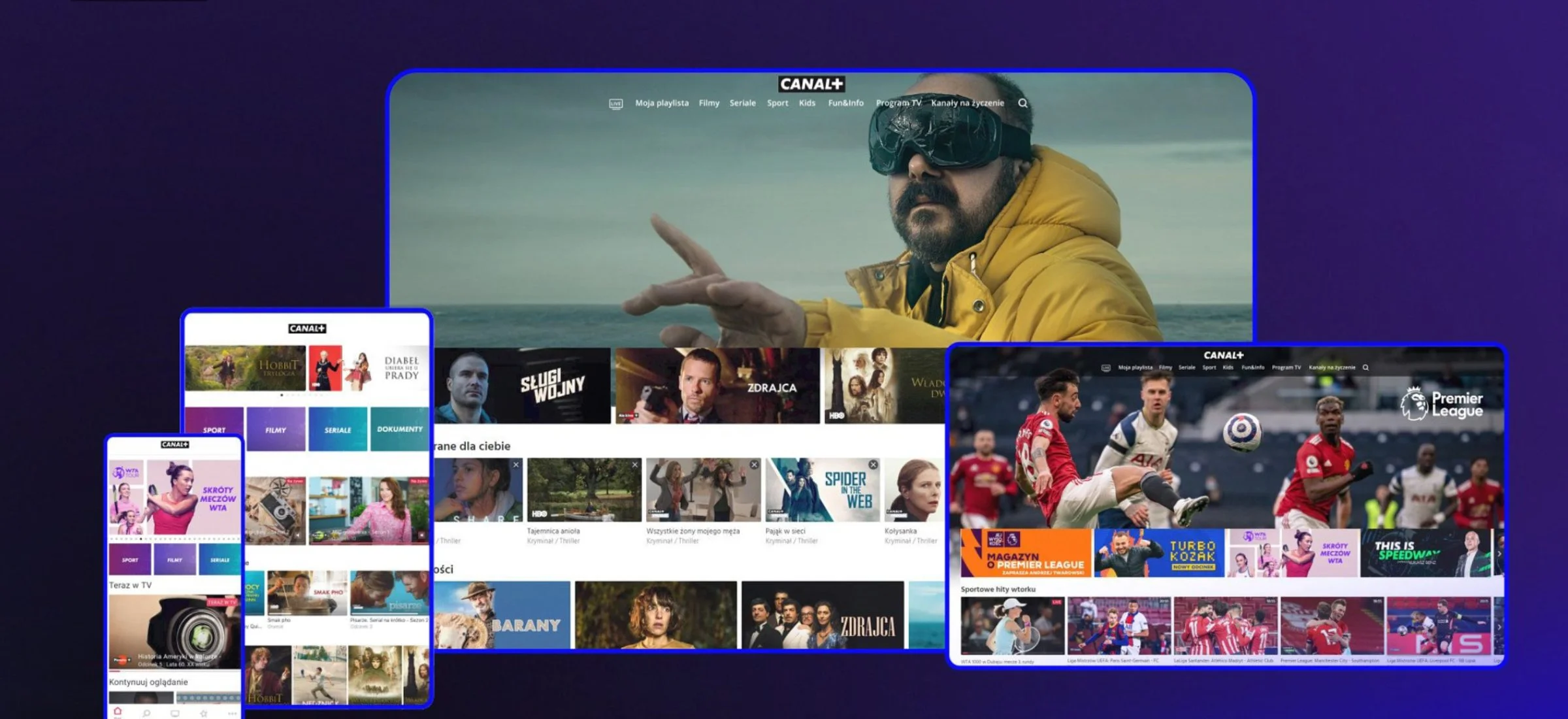1568x719 pixels.
Task: Go to Sport in the main menu
Action: 777,103
